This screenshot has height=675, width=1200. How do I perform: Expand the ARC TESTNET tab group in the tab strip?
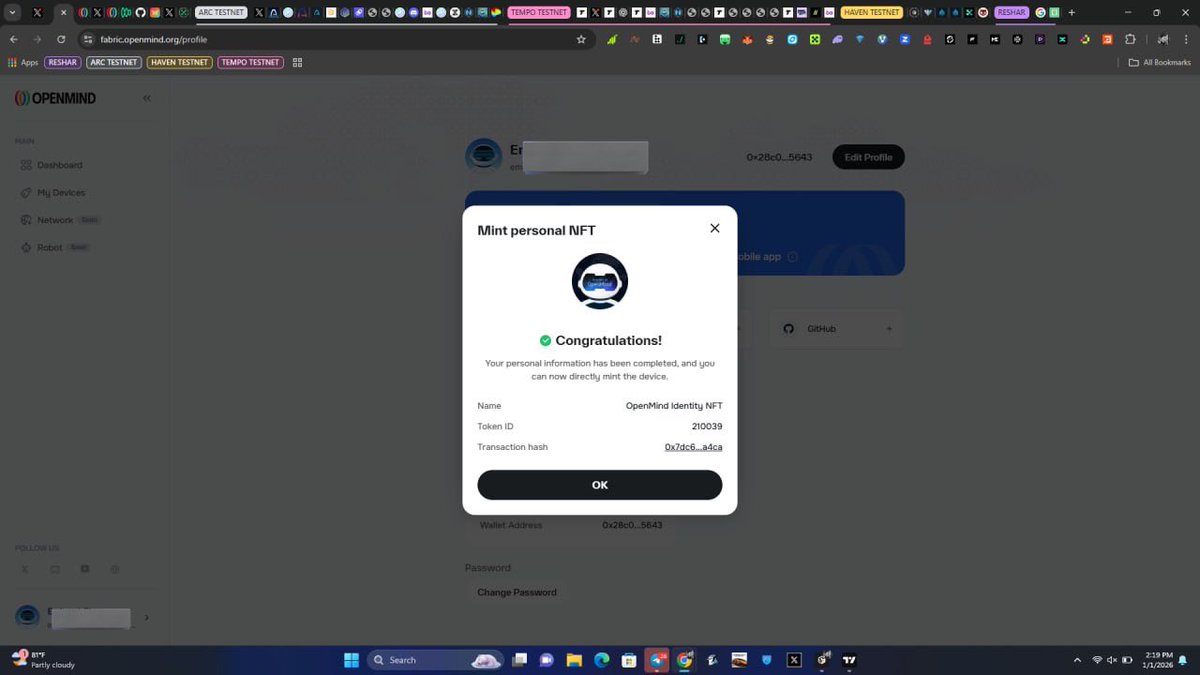(222, 13)
